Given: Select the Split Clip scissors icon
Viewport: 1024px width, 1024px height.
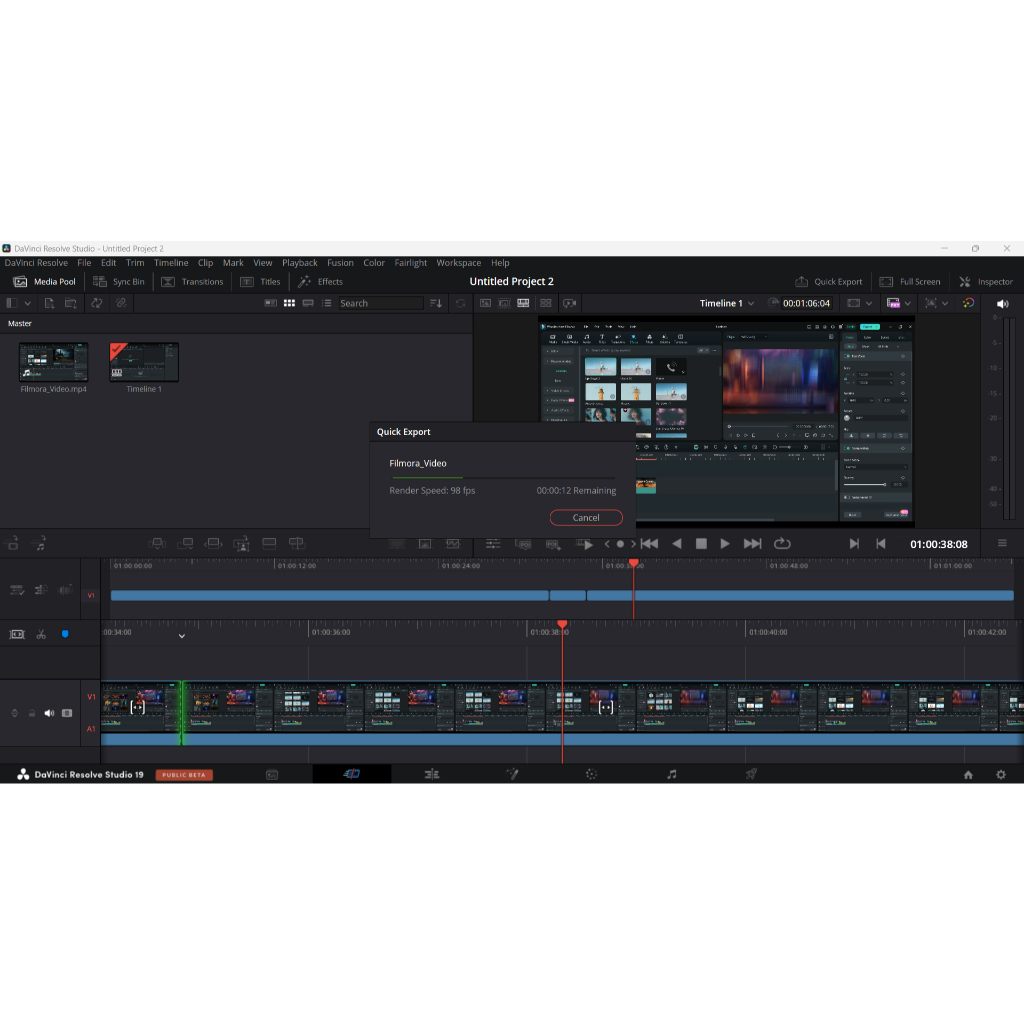Looking at the screenshot, I should [41, 634].
